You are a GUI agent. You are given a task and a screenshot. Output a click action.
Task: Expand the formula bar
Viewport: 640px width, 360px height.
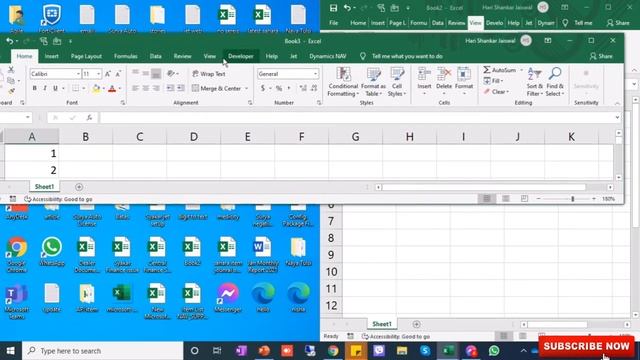(x=617, y=118)
